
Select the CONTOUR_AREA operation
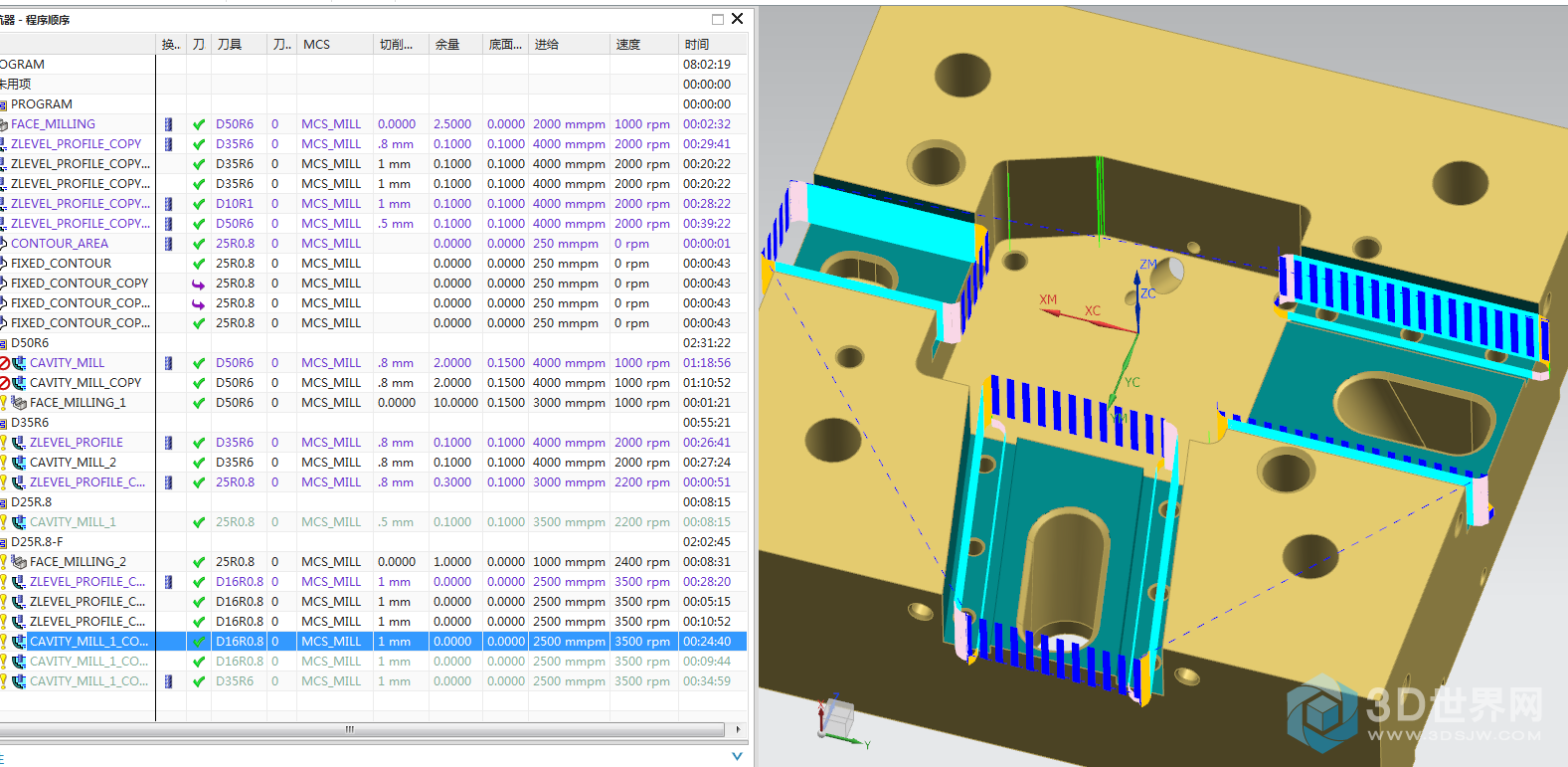click(60, 244)
